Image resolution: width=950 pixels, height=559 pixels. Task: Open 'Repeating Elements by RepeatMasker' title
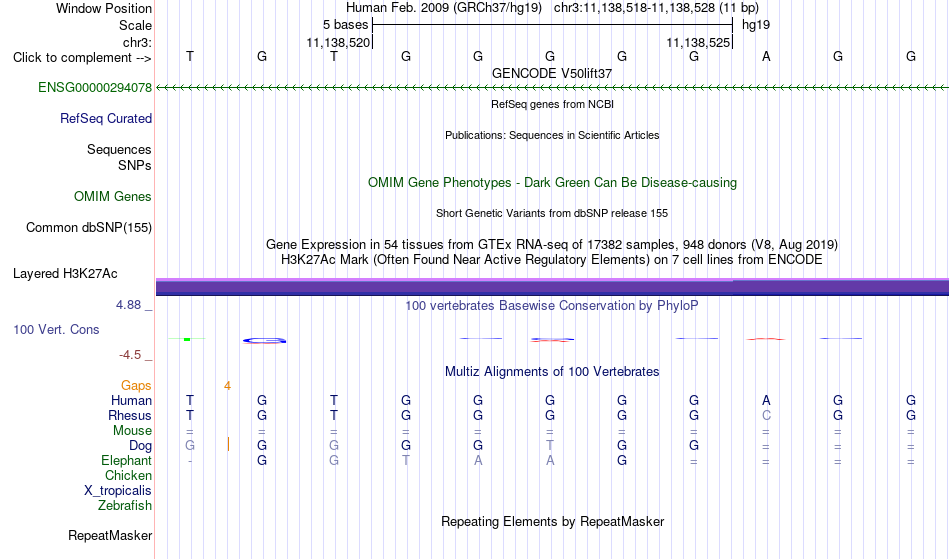click(552, 521)
